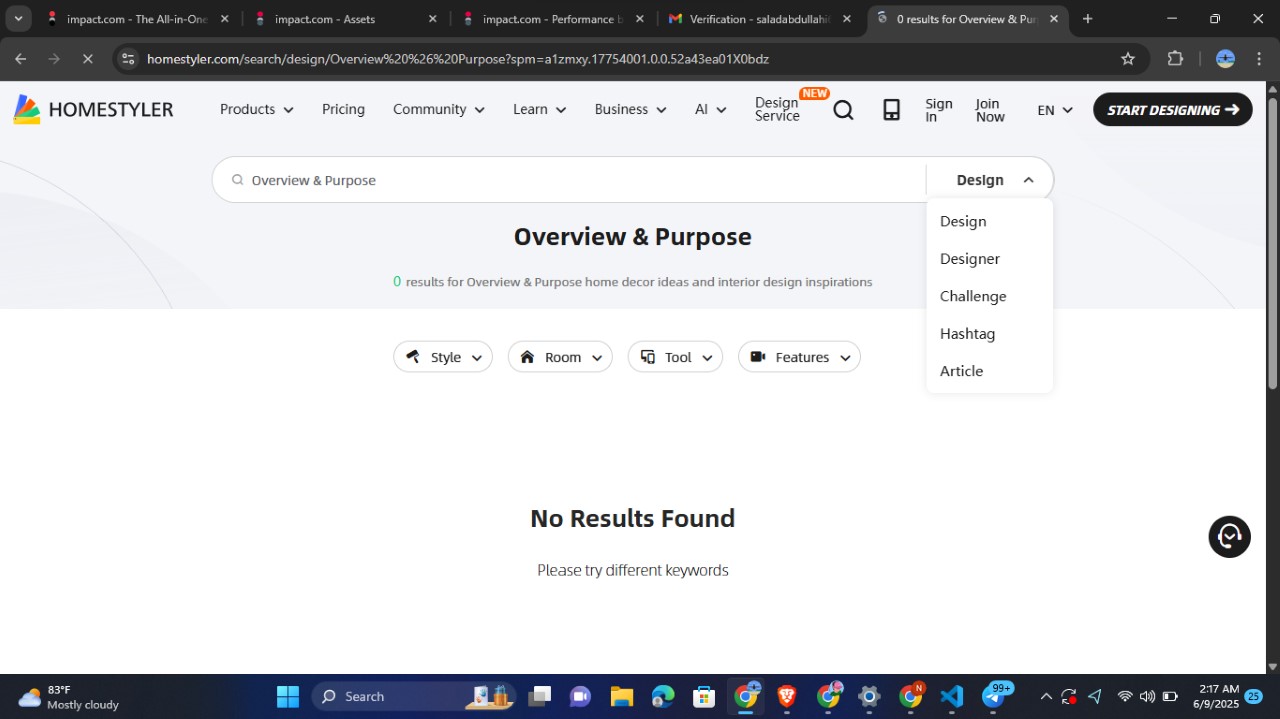Open Microsoft Edge from taskbar
Image resolution: width=1280 pixels, height=719 pixels.
point(663,696)
